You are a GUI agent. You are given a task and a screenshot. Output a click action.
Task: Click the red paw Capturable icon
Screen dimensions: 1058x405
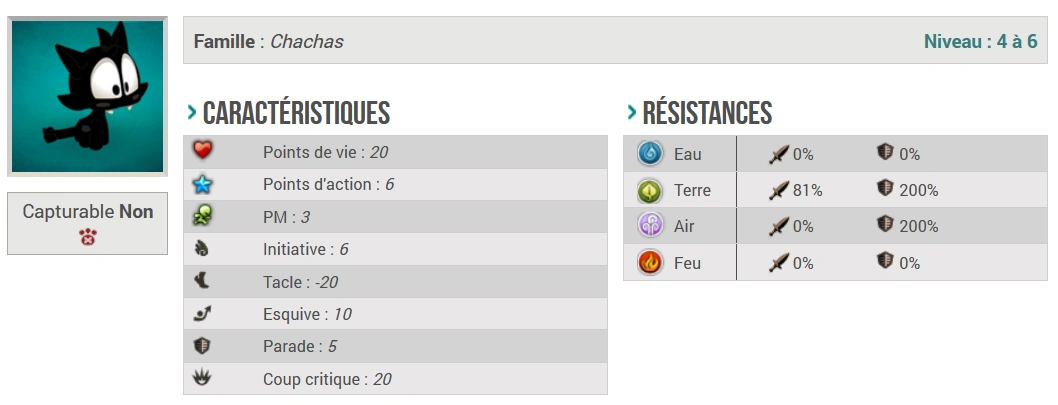[x=87, y=237]
